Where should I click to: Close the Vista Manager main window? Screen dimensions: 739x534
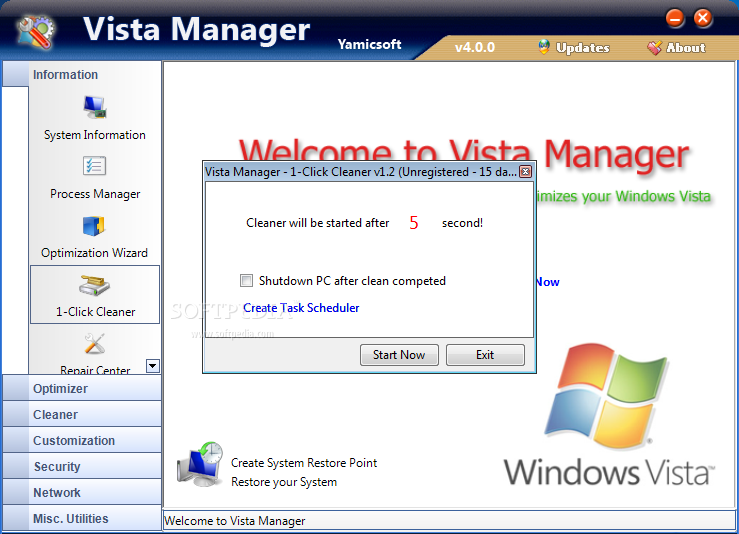pyautogui.click(x=703, y=19)
